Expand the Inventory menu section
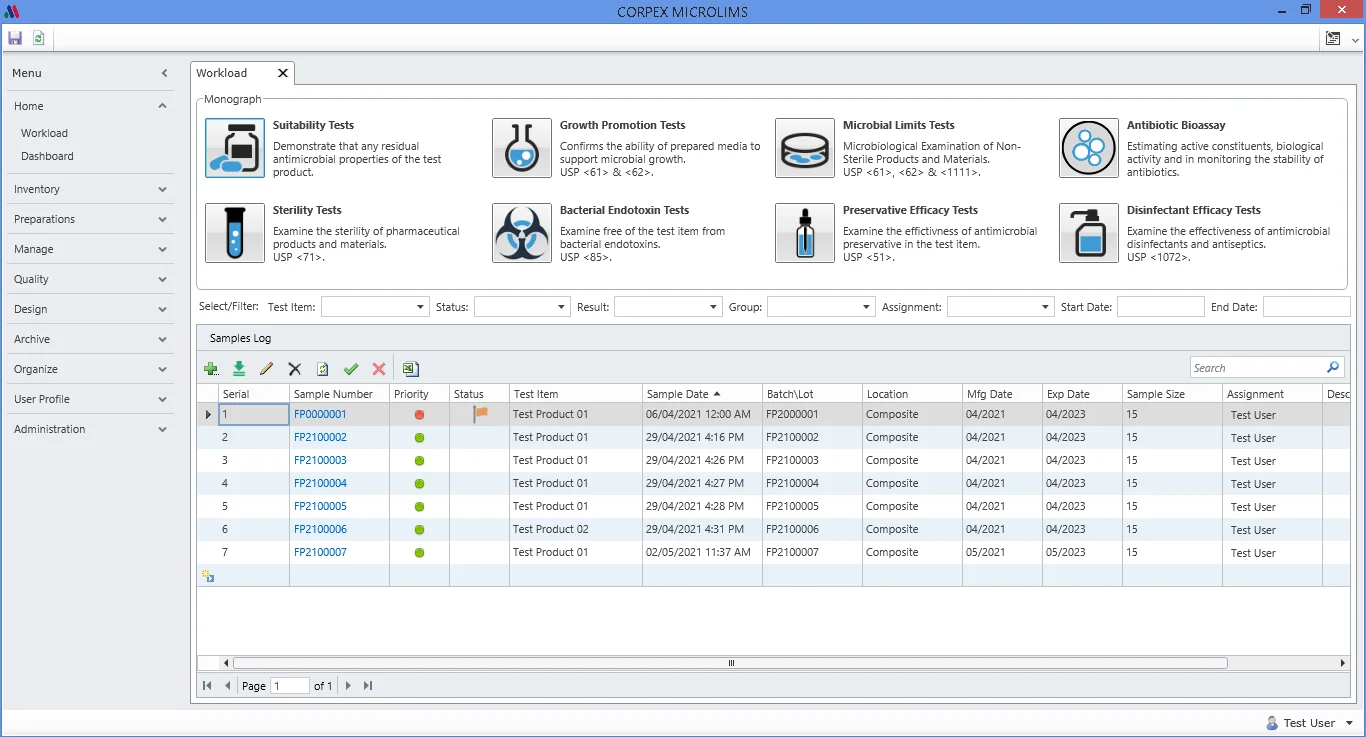This screenshot has width=1366, height=737. point(90,189)
